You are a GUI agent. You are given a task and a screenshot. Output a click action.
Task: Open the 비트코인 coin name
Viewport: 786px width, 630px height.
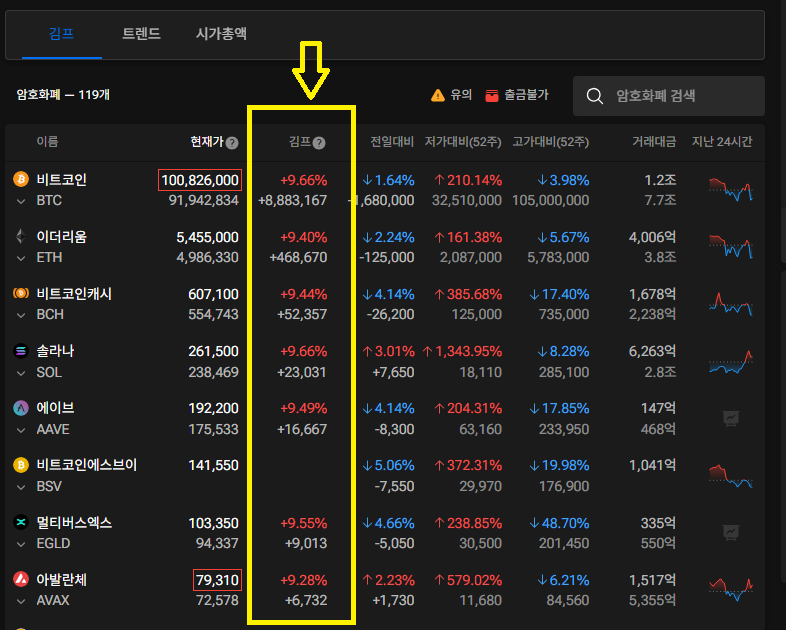pyautogui.click(x=62, y=179)
